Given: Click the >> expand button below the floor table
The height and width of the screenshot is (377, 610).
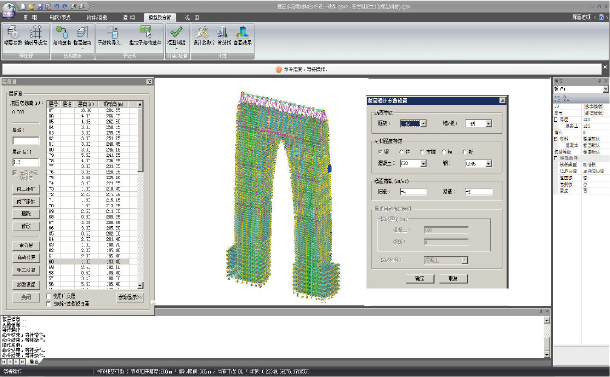Looking at the screenshot, I should (x=130, y=297).
